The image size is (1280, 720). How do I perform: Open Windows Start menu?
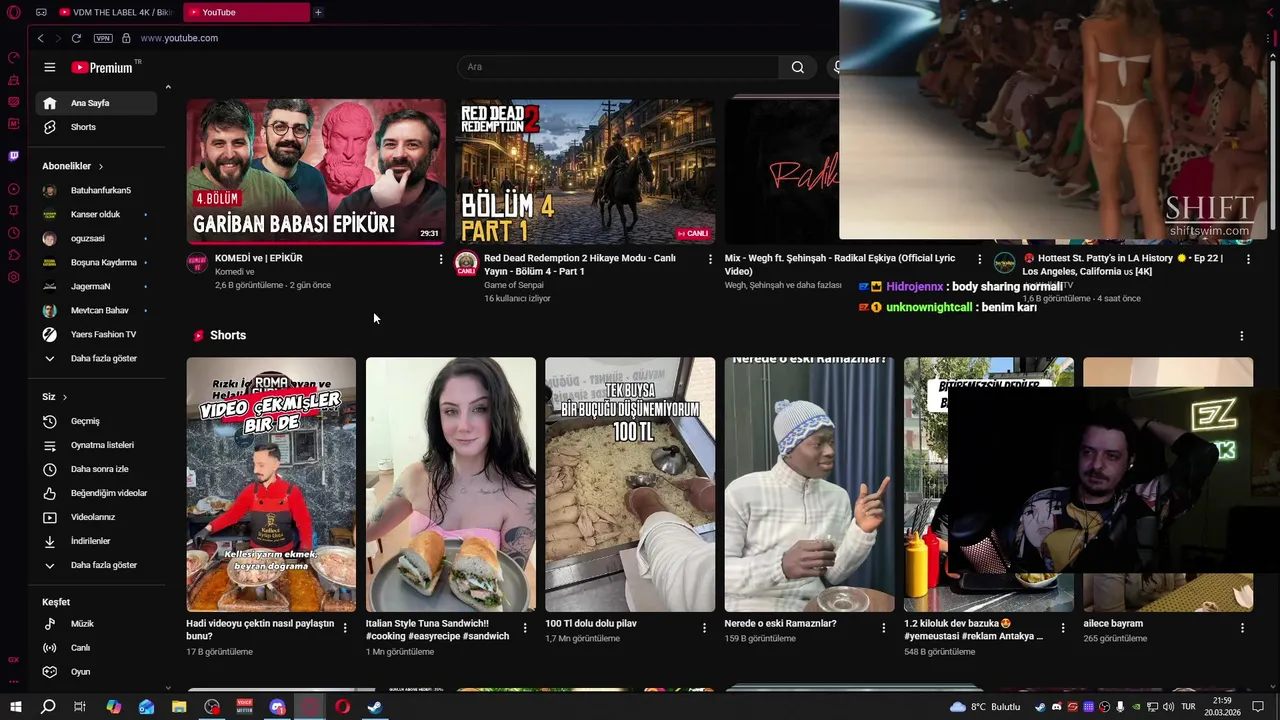tap(15, 707)
